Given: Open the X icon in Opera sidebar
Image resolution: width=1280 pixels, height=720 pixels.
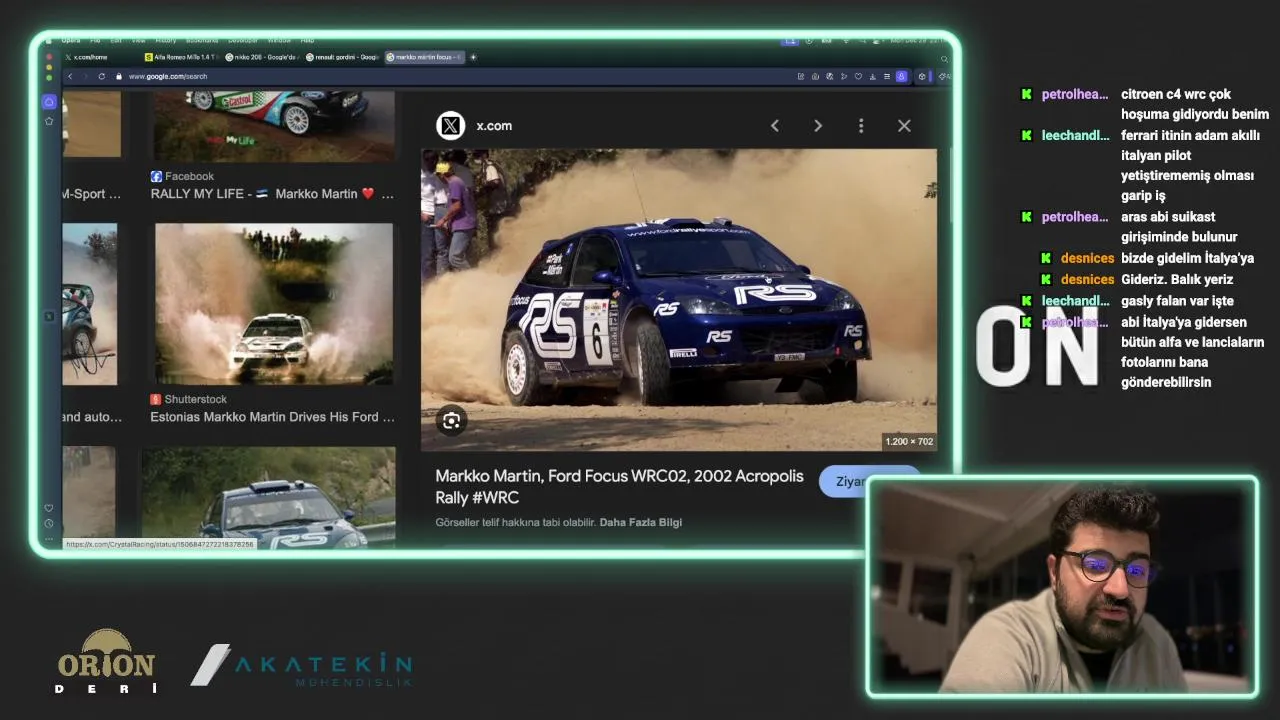Looking at the screenshot, I should [x=49, y=316].
